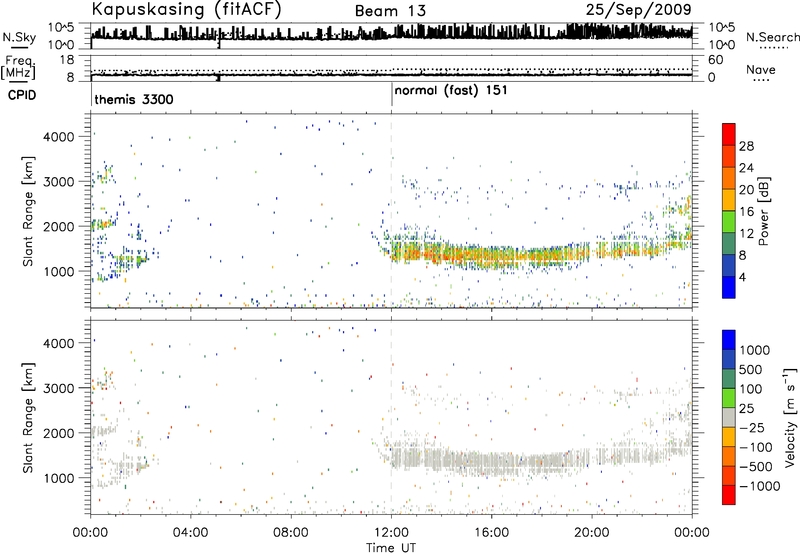This screenshot has width=800, height=554.
Task: Click the blue top of the velocity colorbar
Action: click(x=729, y=340)
